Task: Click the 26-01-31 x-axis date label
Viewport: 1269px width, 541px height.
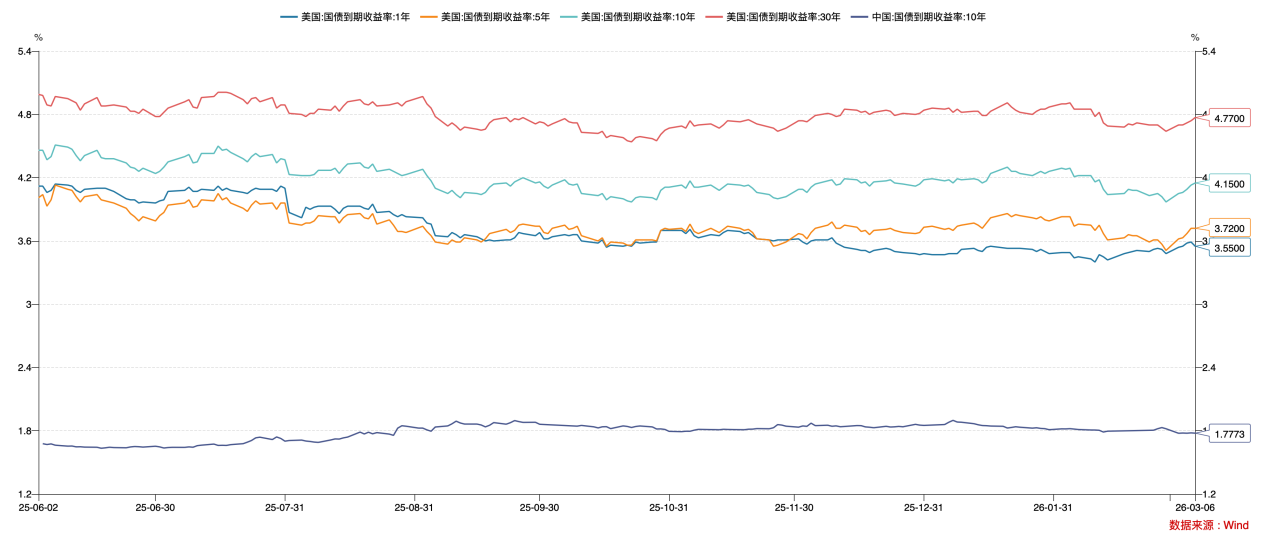Action: coord(1052,507)
